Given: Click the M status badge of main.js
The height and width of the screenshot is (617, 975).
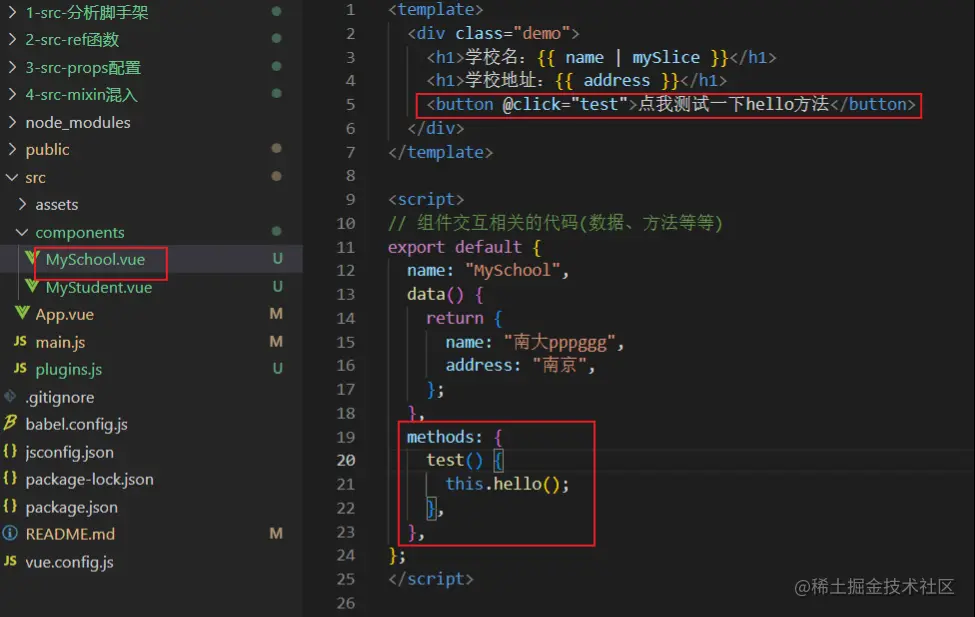Looking at the screenshot, I should (277, 341).
